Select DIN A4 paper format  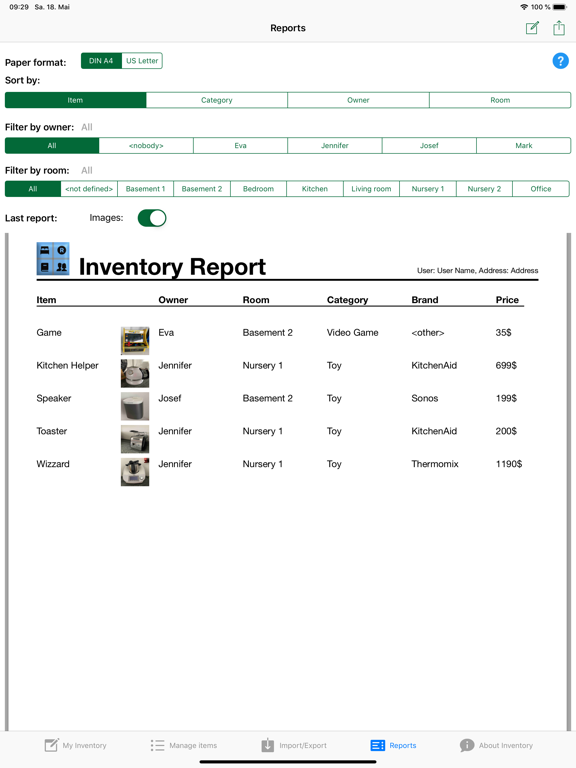coord(101,61)
